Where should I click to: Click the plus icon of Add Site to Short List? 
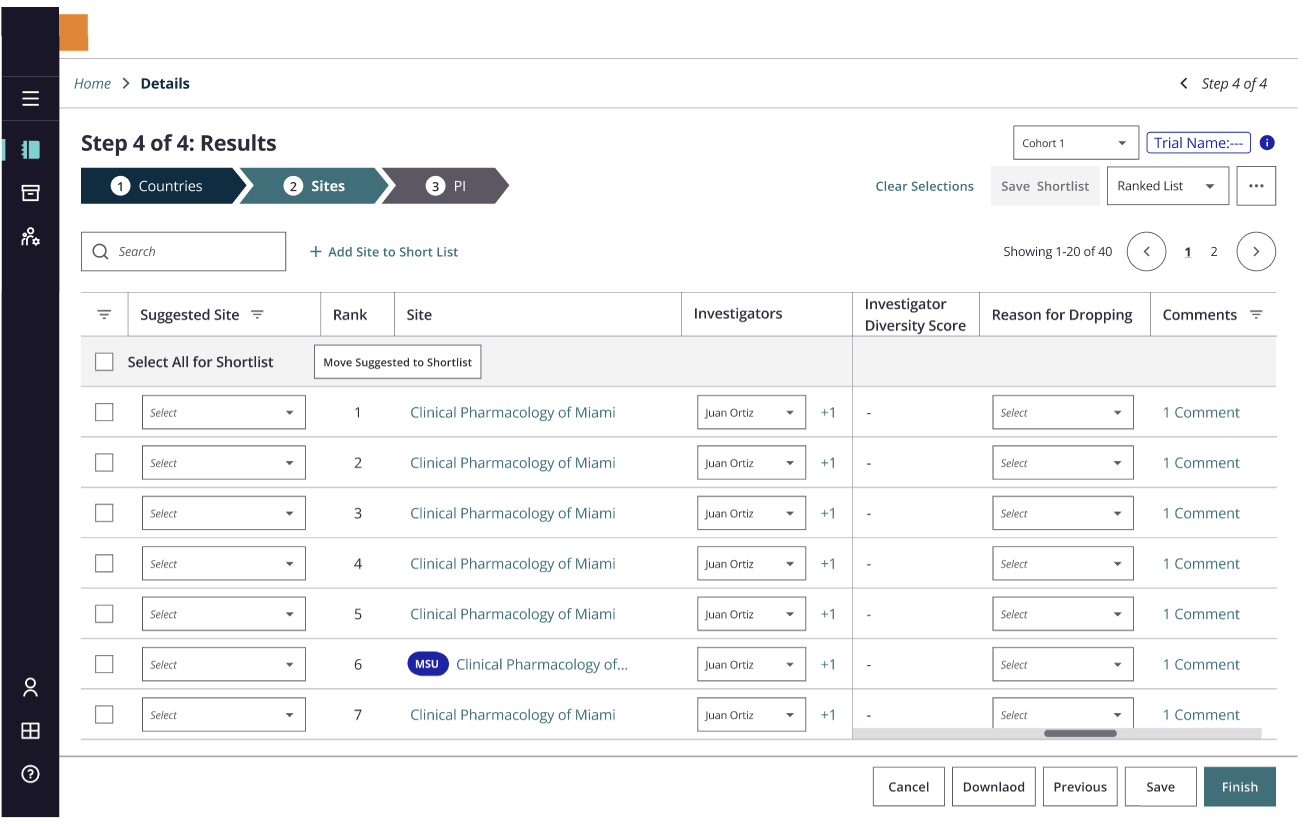point(316,252)
